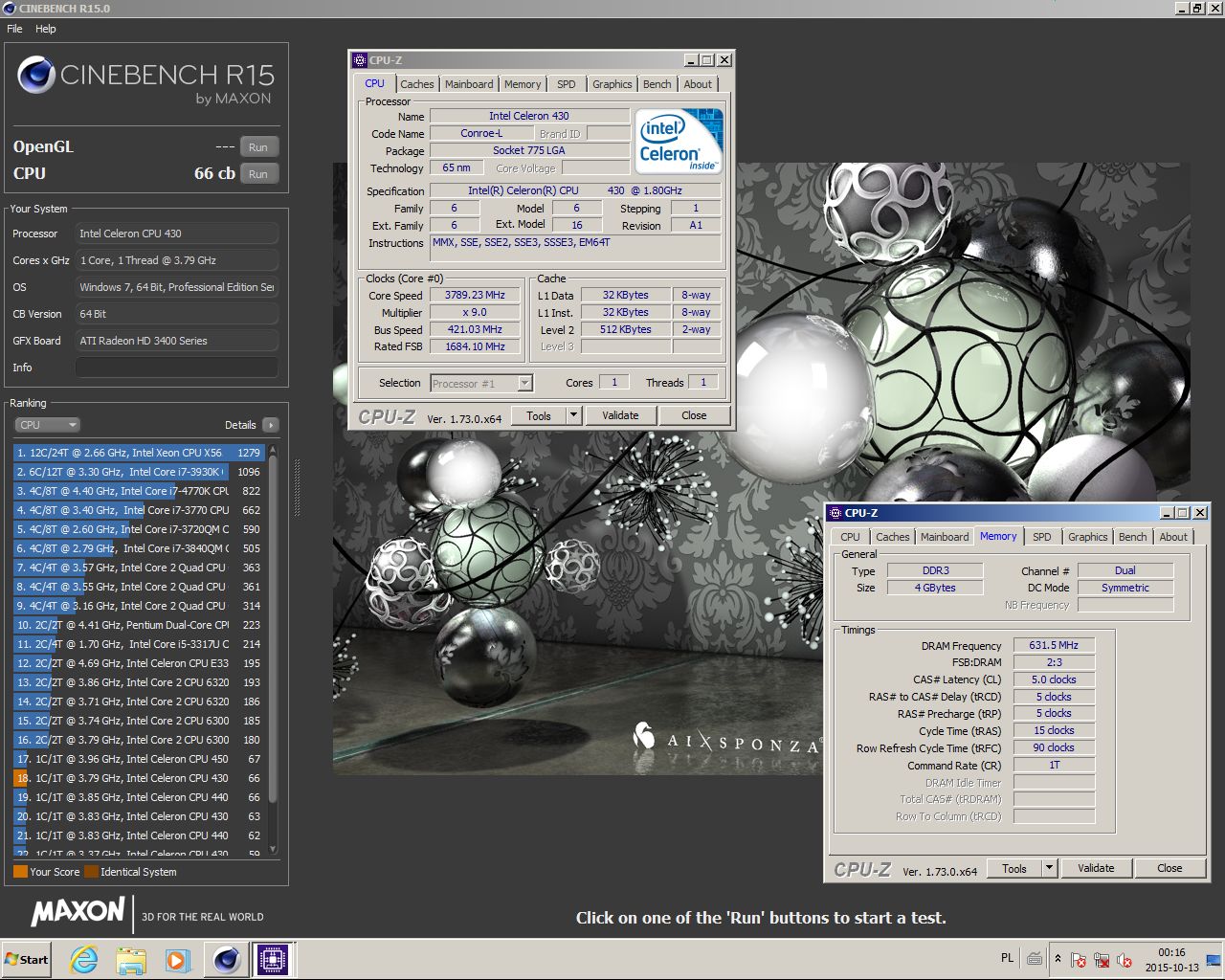Switch to CPU-Z via its taskbar chip icon
Screen dimensions: 1225x980
272,959
